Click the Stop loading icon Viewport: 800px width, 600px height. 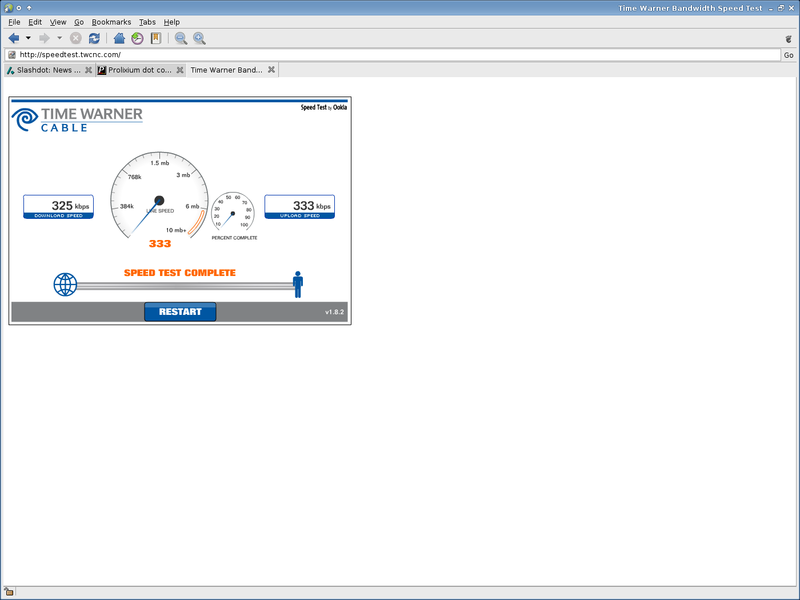76,38
